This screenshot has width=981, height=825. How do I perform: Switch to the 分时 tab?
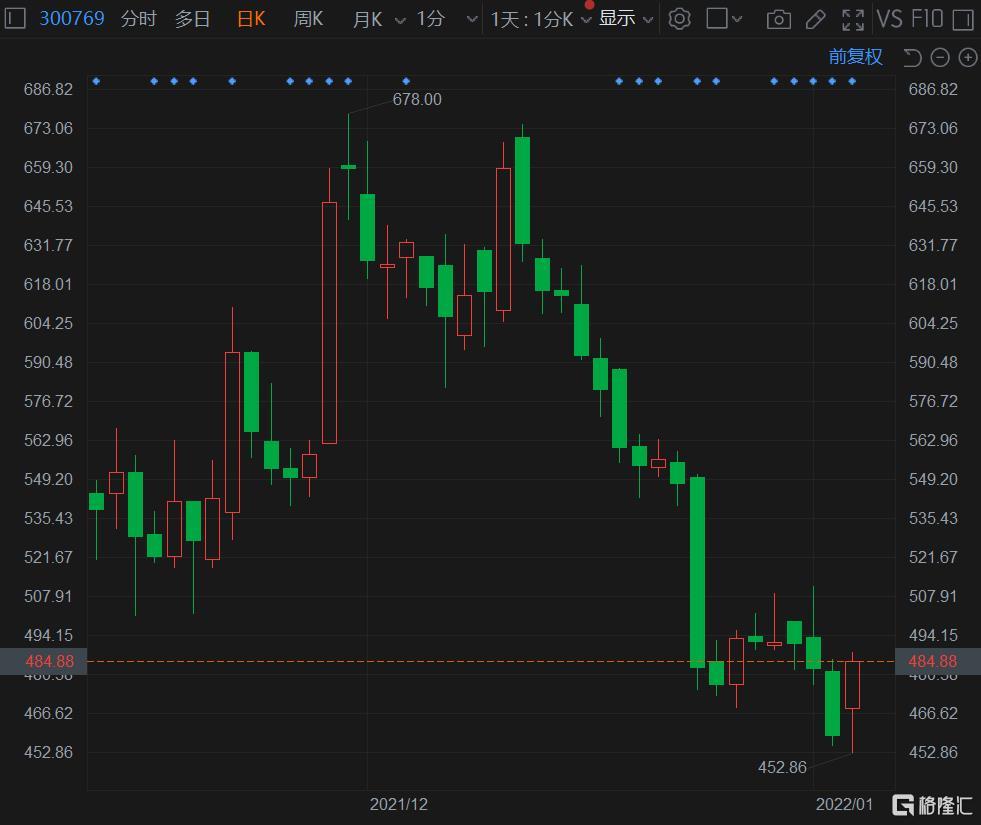pos(138,19)
